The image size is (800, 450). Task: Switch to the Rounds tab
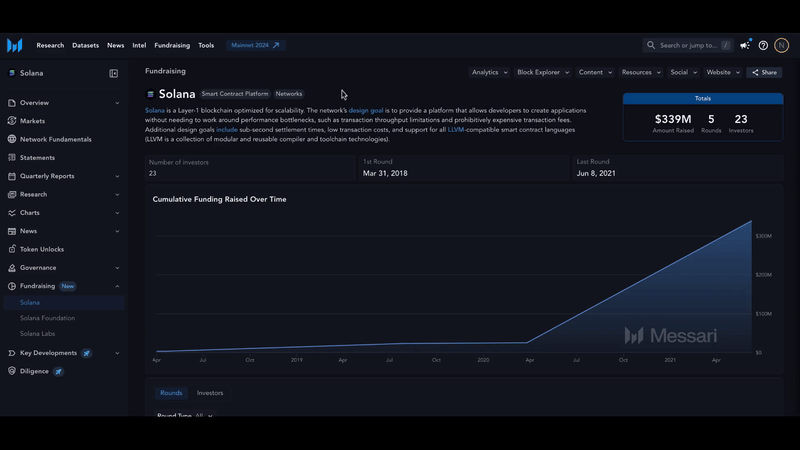(x=171, y=393)
